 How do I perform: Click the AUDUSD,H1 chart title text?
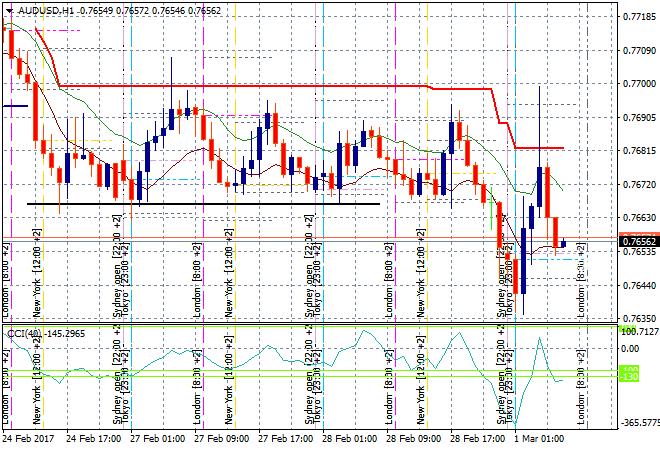[x=44, y=8]
